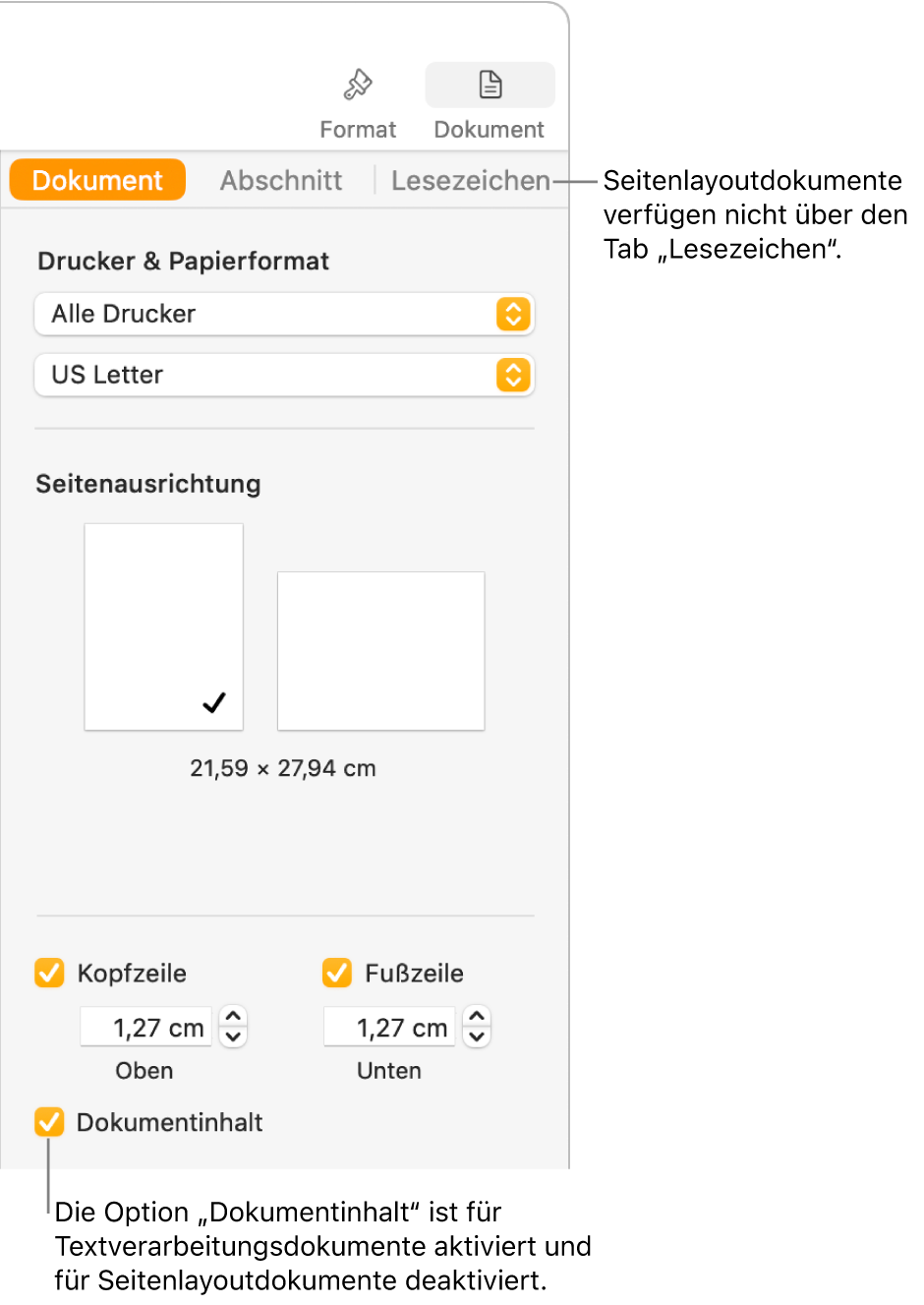The height and width of the screenshot is (1305, 924).
Task: Select the Dokument tab
Action: [x=96, y=180]
